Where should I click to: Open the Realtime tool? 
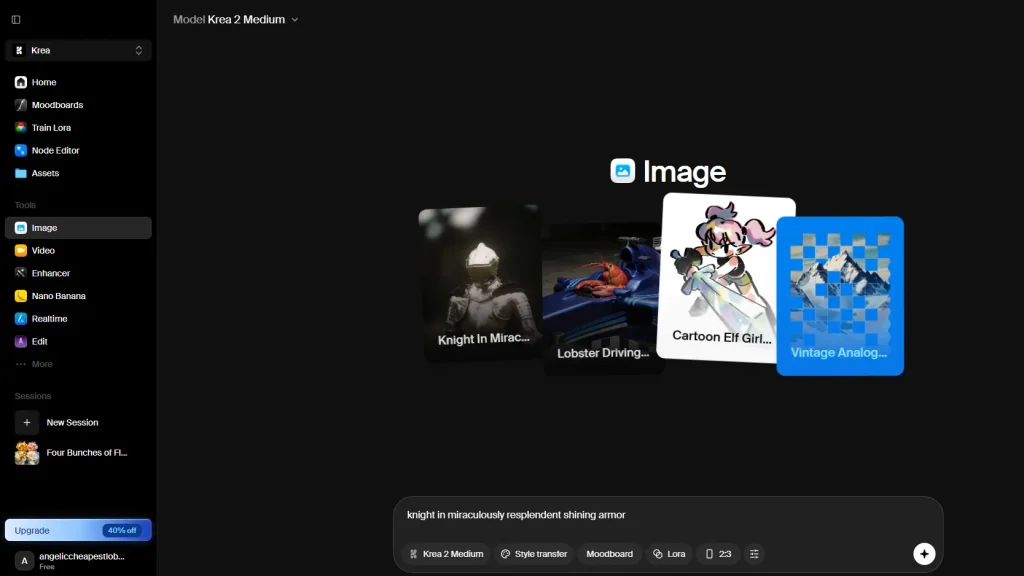point(78,319)
